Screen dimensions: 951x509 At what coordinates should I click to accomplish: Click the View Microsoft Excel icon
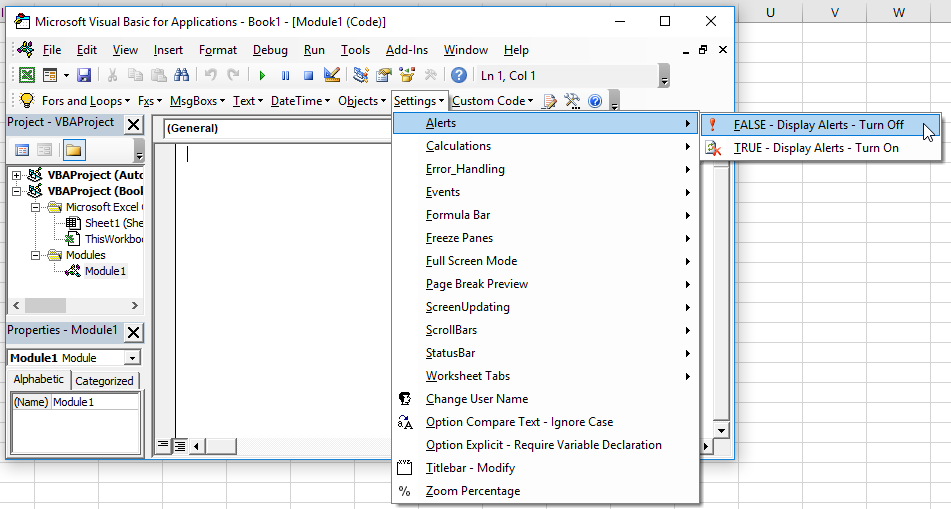27,75
